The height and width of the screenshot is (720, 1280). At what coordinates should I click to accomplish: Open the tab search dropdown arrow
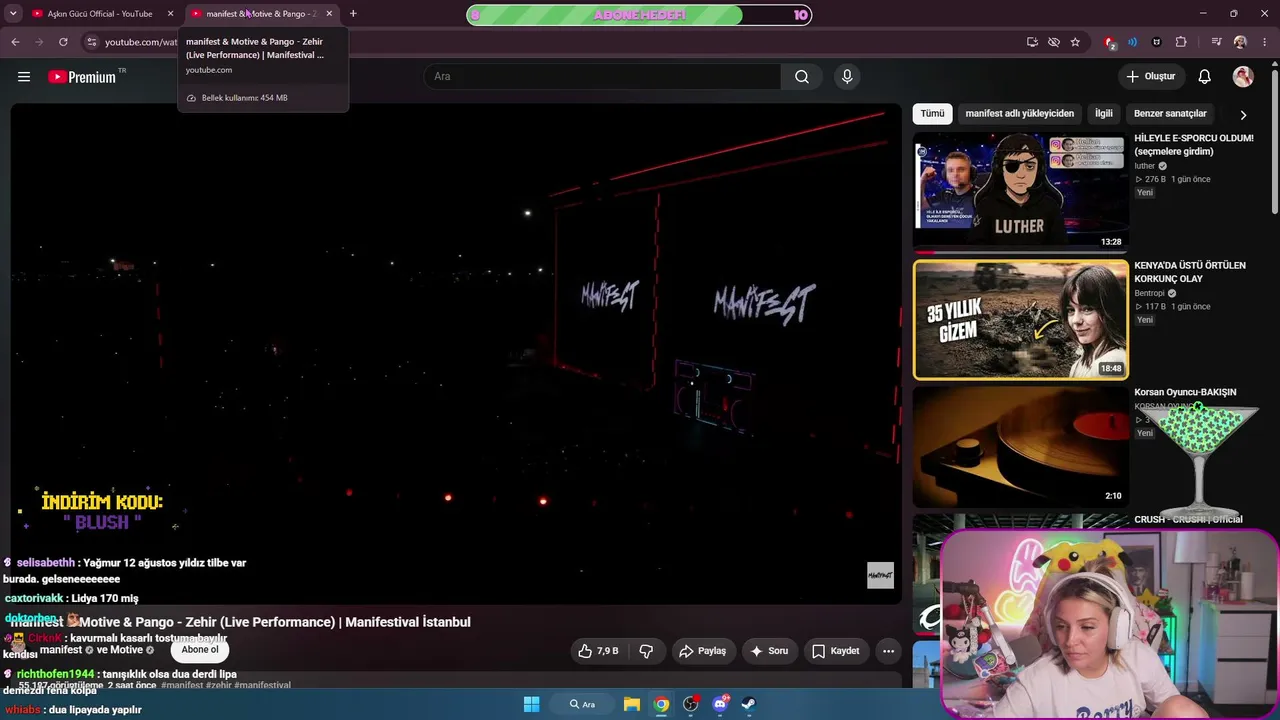pyautogui.click(x=13, y=14)
